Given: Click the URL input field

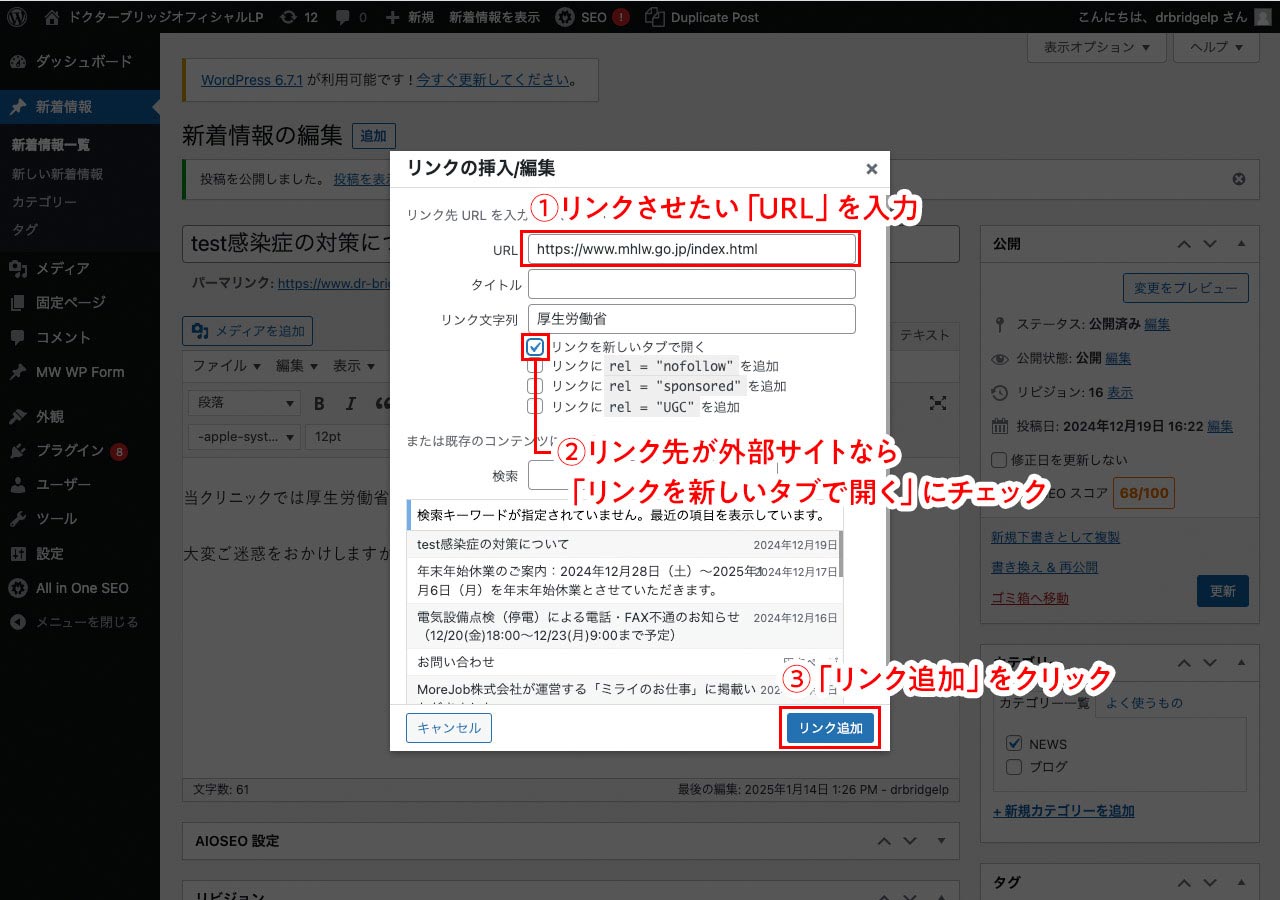Looking at the screenshot, I should click(692, 248).
